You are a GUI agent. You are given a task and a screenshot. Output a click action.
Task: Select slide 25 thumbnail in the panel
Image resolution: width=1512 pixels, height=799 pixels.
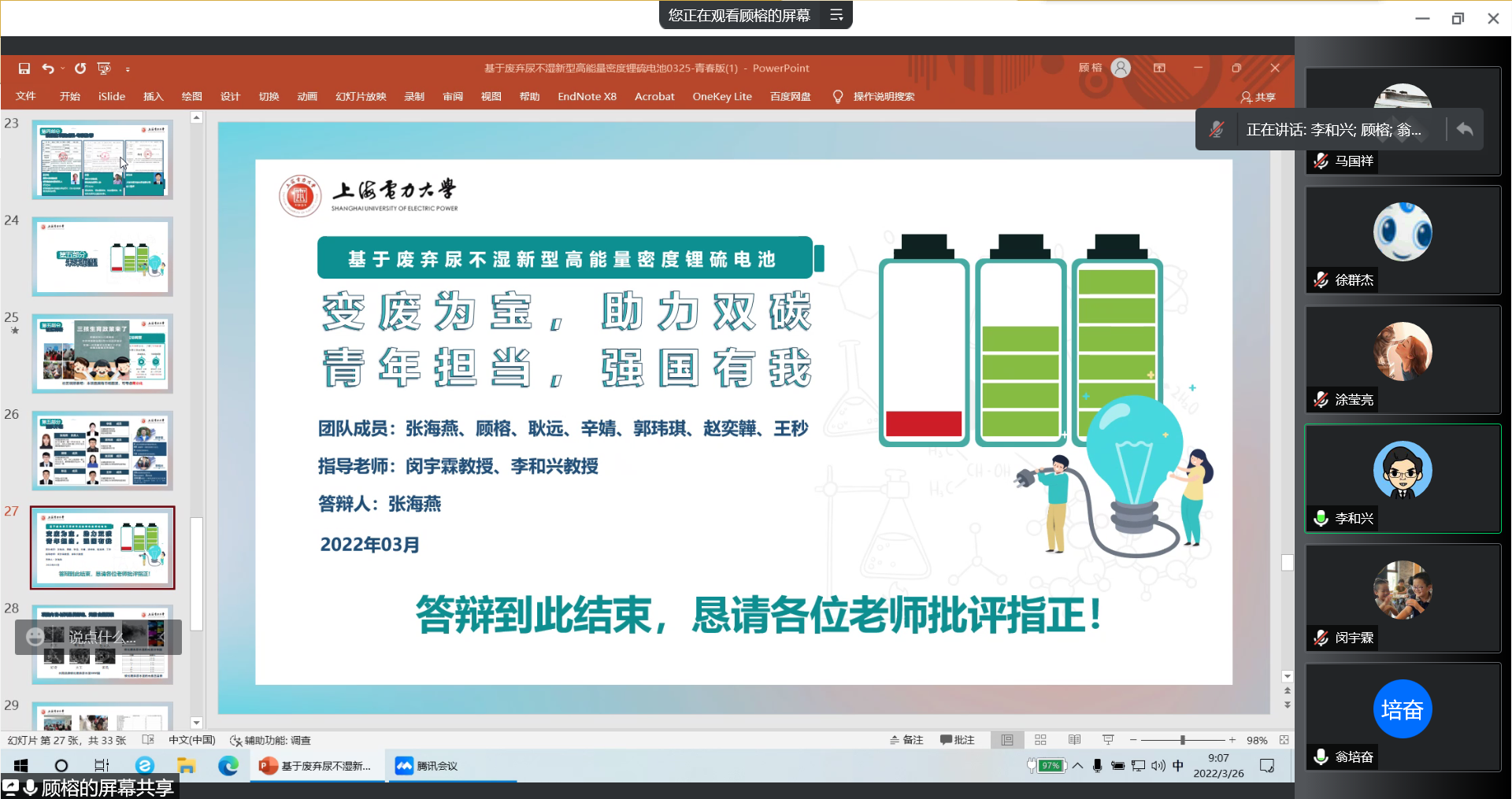[102, 353]
